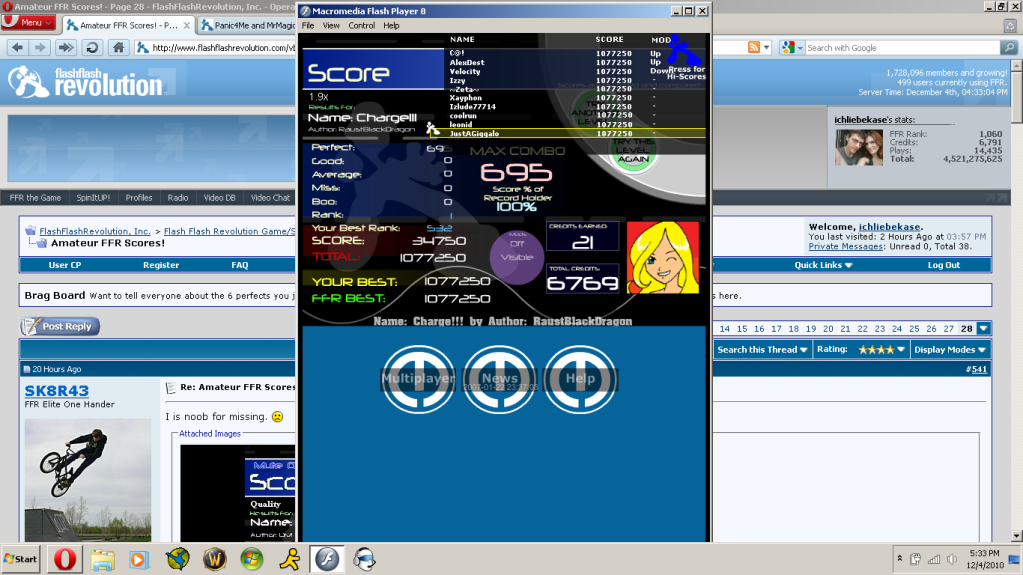This screenshot has width=1023, height=575.
Task: Expand the Display Modes dropdown
Action: coord(950,350)
